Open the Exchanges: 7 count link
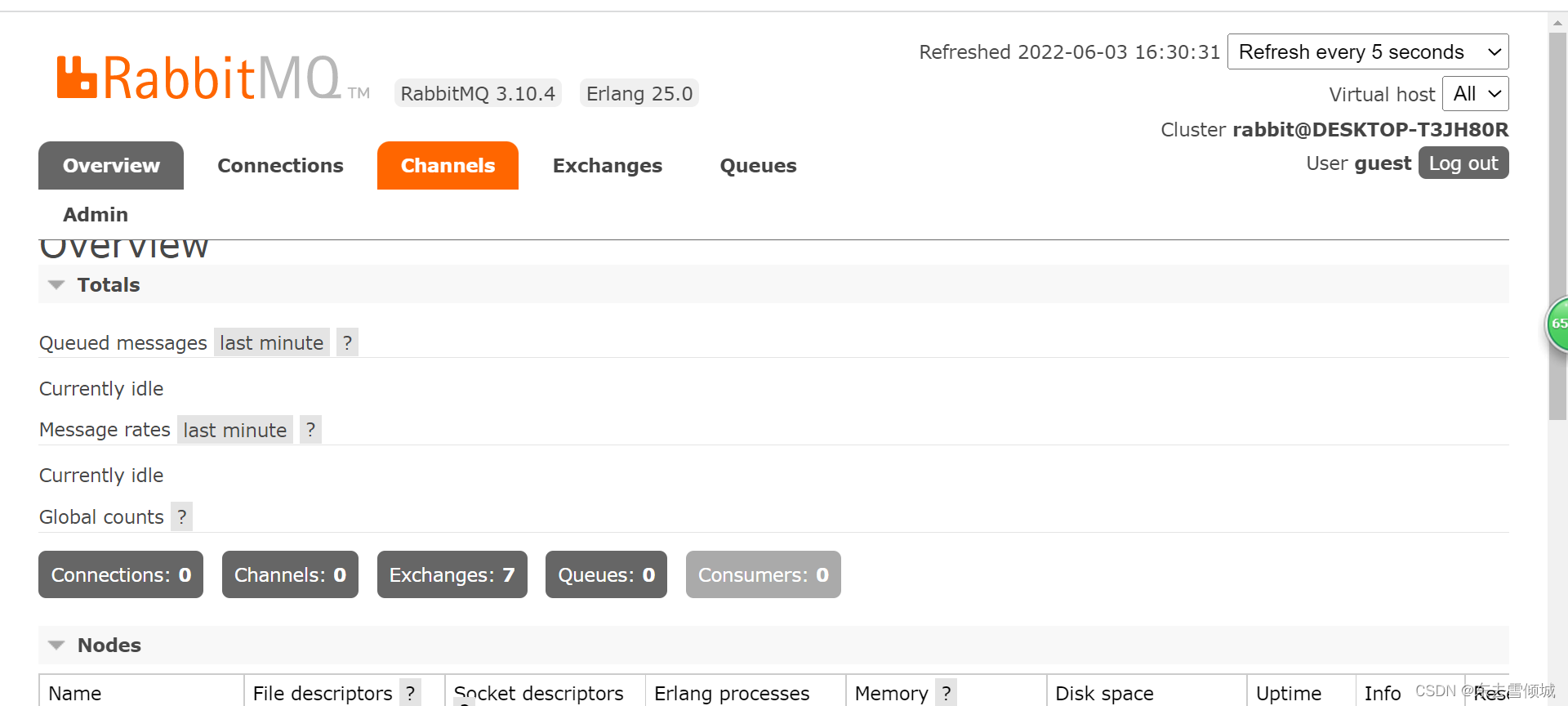The width and height of the screenshot is (1568, 706). pos(452,574)
